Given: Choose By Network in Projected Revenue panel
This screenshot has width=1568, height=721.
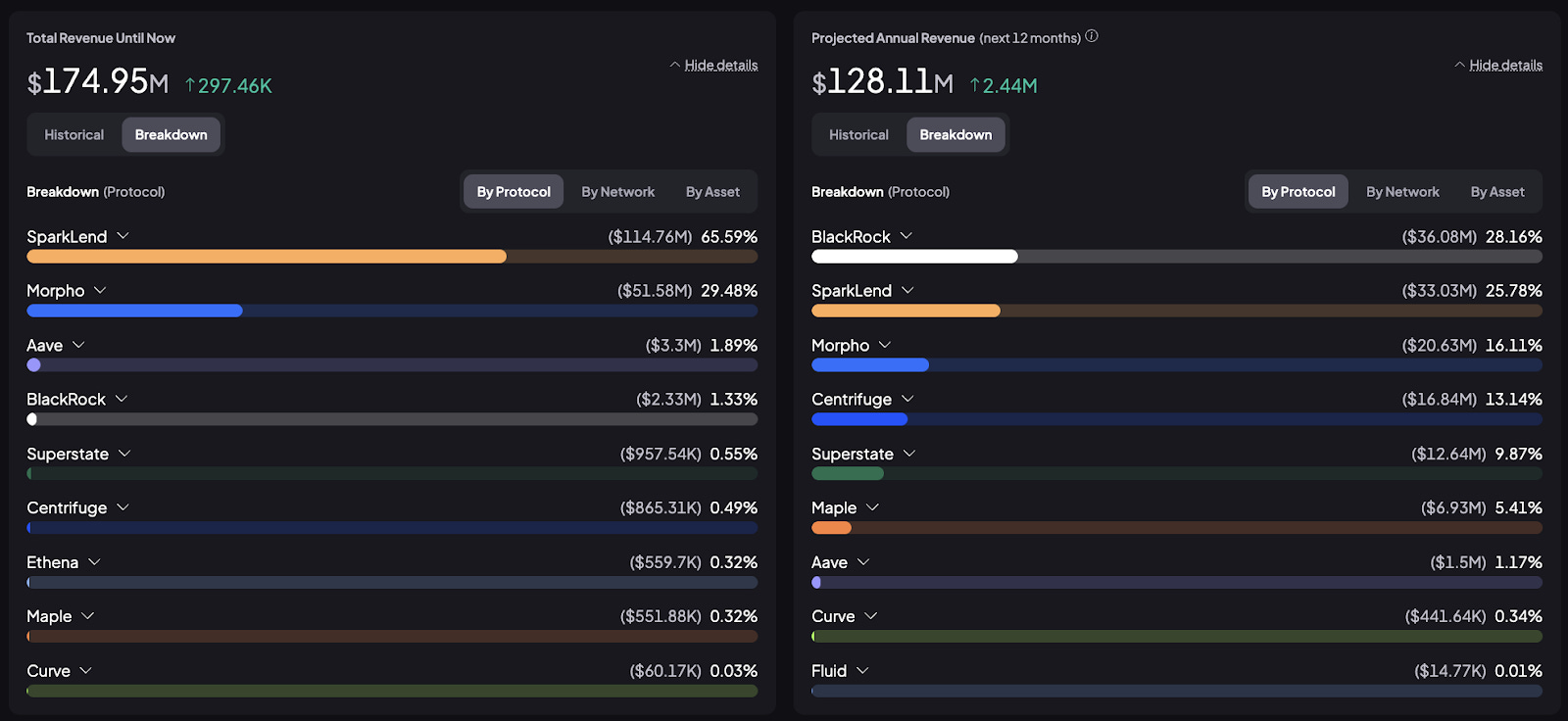Looking at the screenshot, I should (x=1403, y=192).
